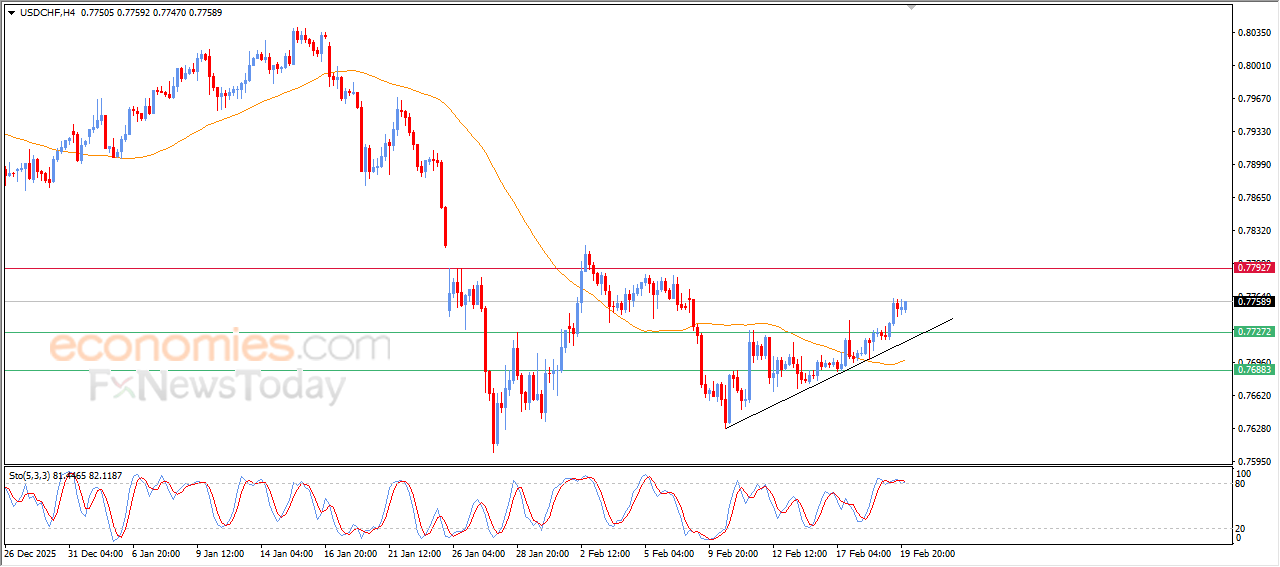
Task: Click the 0.80350 label on price axis
Action: [1254, 33]
